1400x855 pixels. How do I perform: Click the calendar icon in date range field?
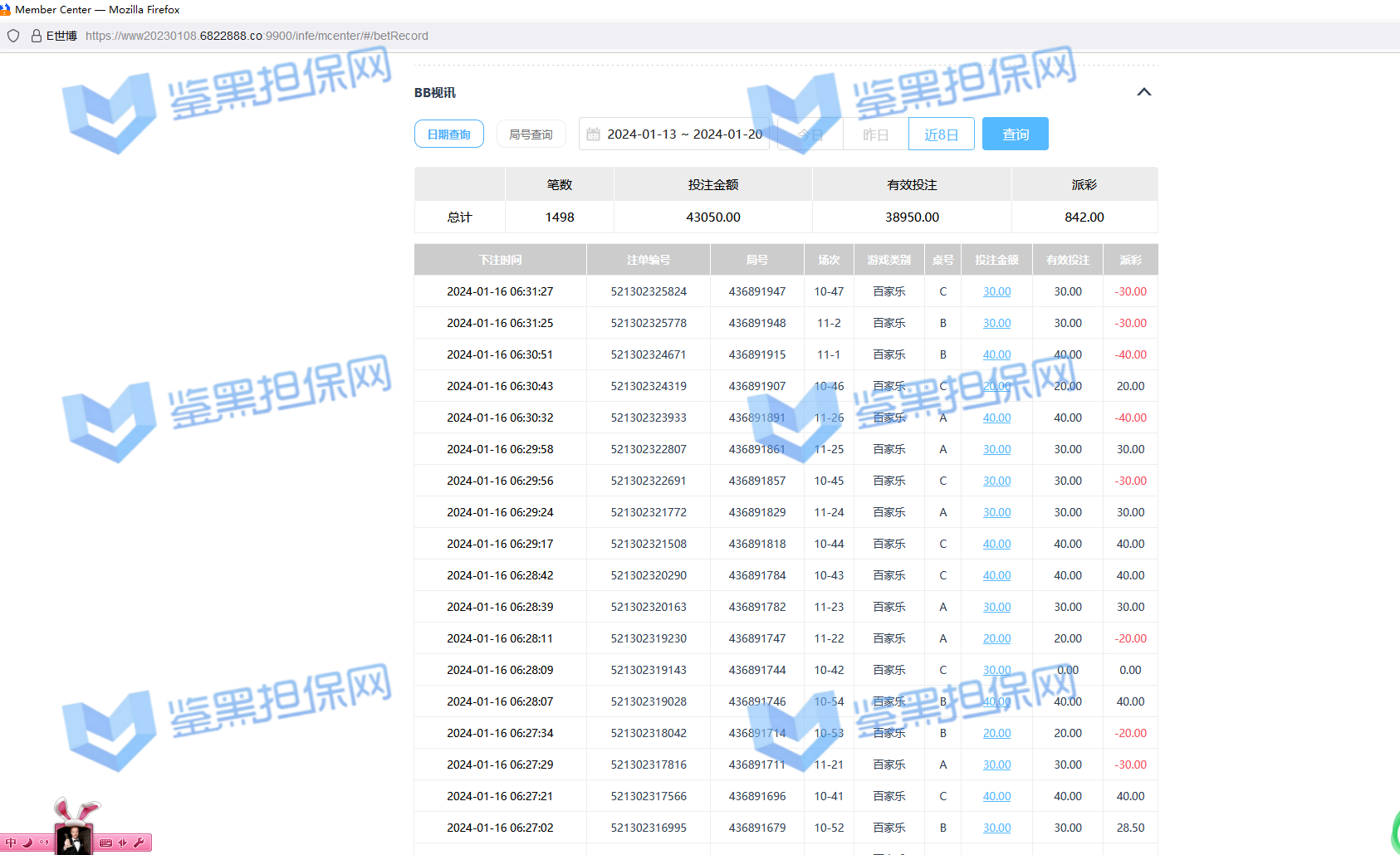click(x=593, y=134)
